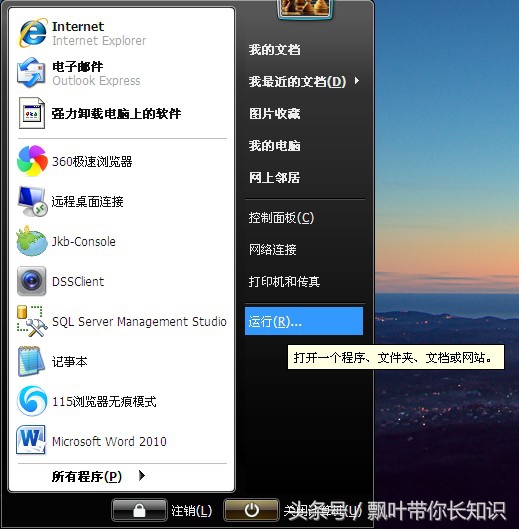Click the 记事本 label
This screenshot has height=529, width=519.
click(69, 362)
